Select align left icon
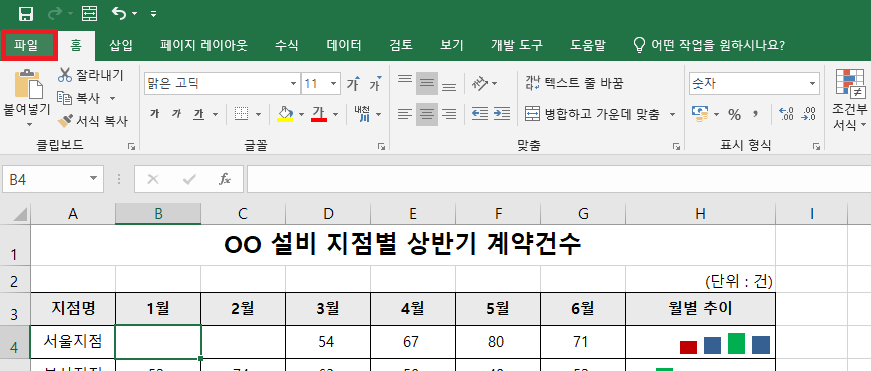871x371 pixels. coord(405,114)
